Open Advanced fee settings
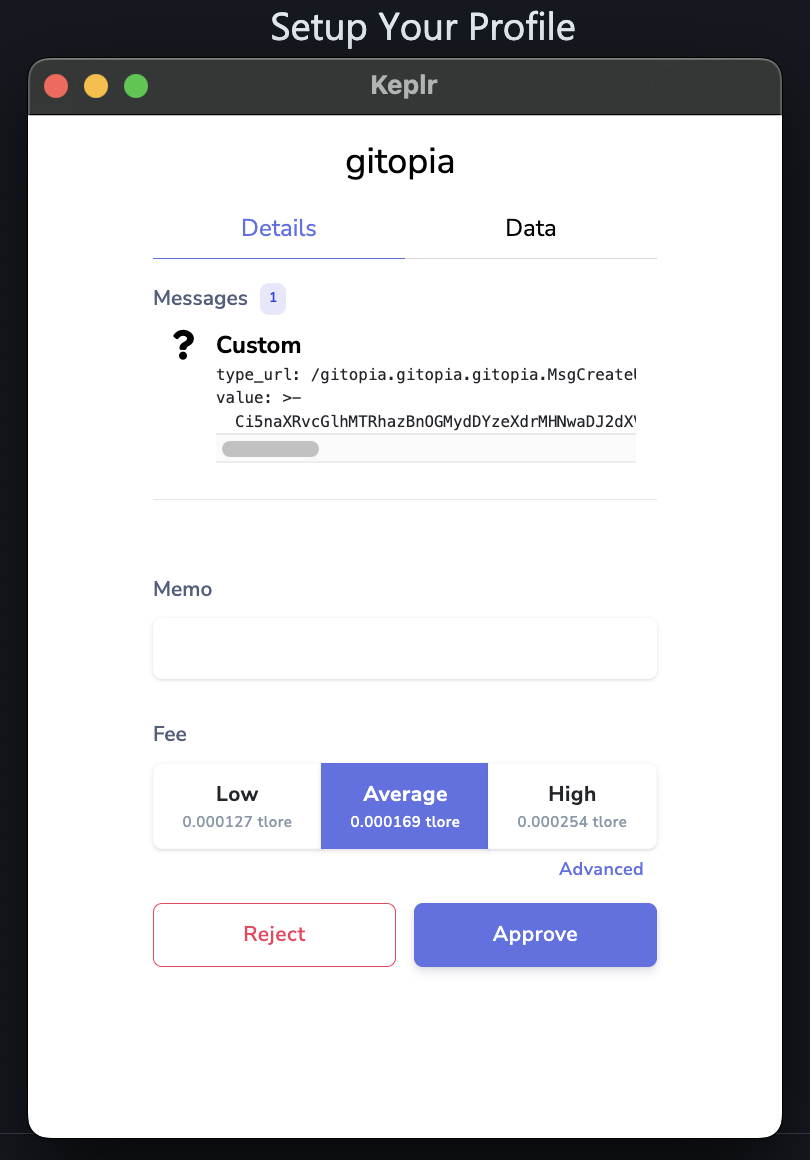810x1160 pixels. coord(601,869)
